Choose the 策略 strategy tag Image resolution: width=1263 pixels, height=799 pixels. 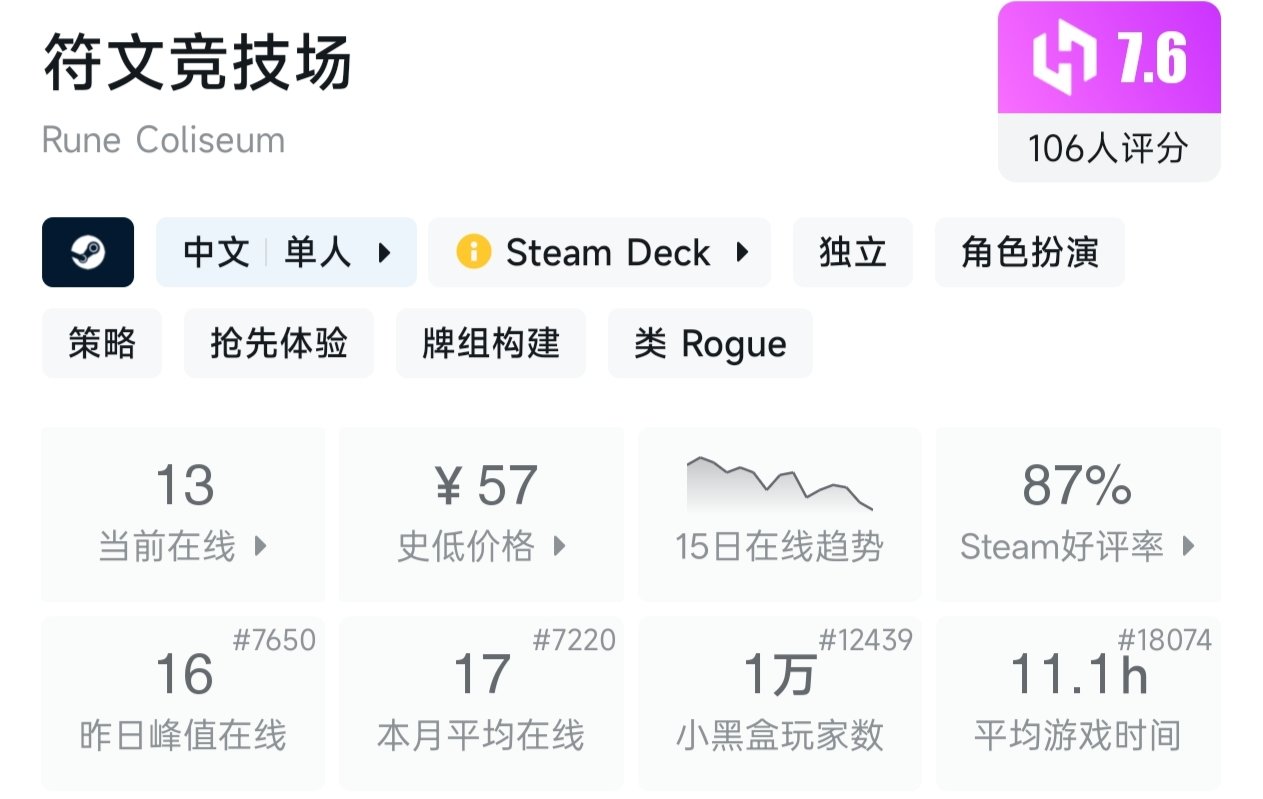pos(102,343)
